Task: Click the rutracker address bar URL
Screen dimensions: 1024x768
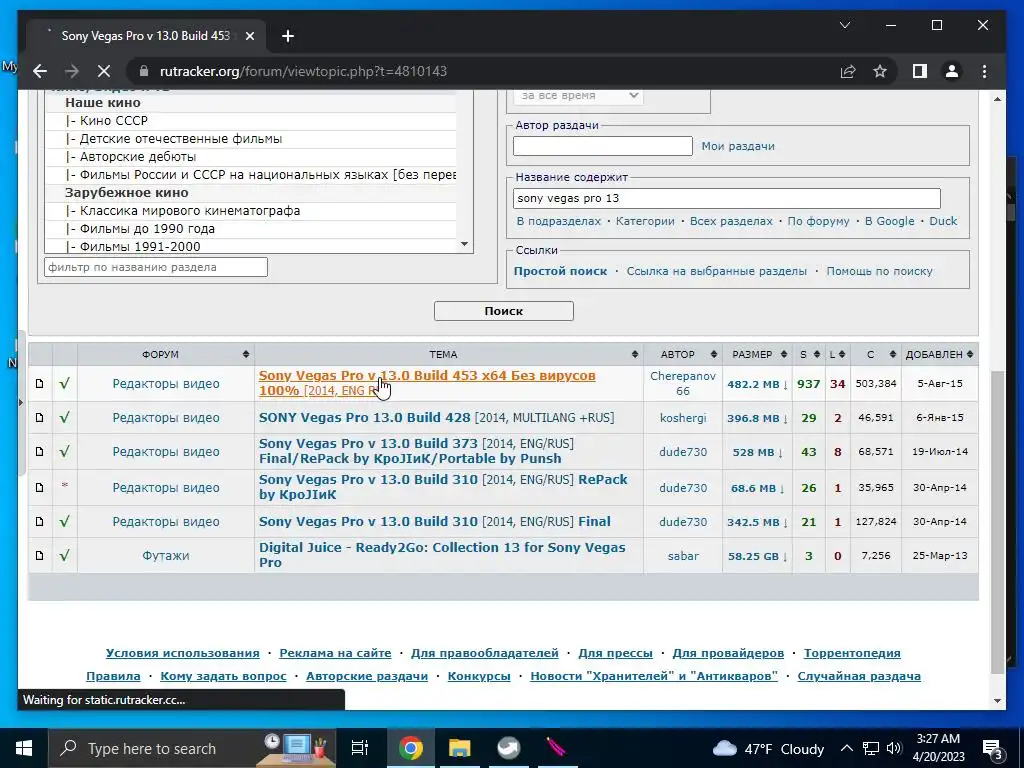Action: (x=303, y=71)
